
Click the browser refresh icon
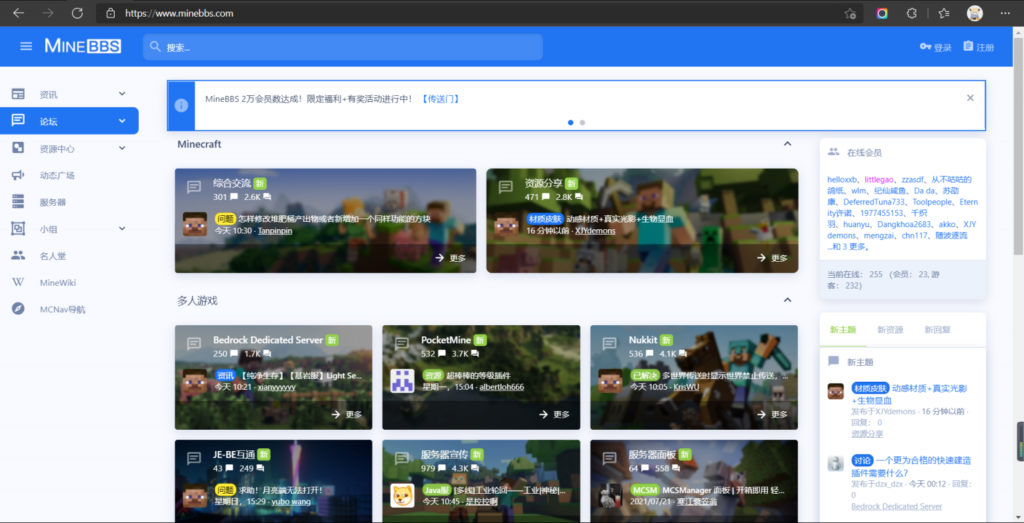click(x=77, y=13)
